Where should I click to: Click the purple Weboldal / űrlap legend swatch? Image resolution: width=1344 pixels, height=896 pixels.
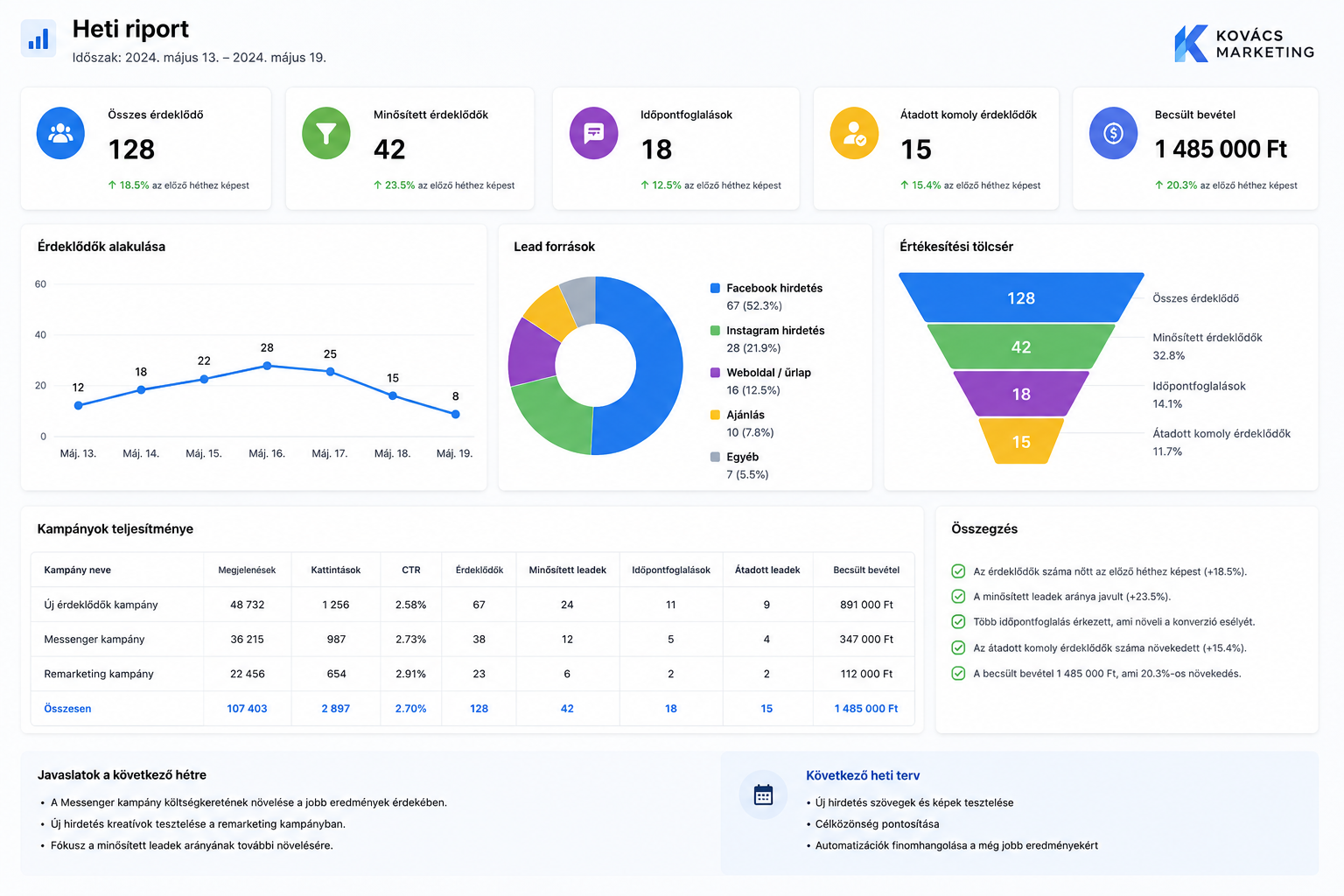coord(715,373)
